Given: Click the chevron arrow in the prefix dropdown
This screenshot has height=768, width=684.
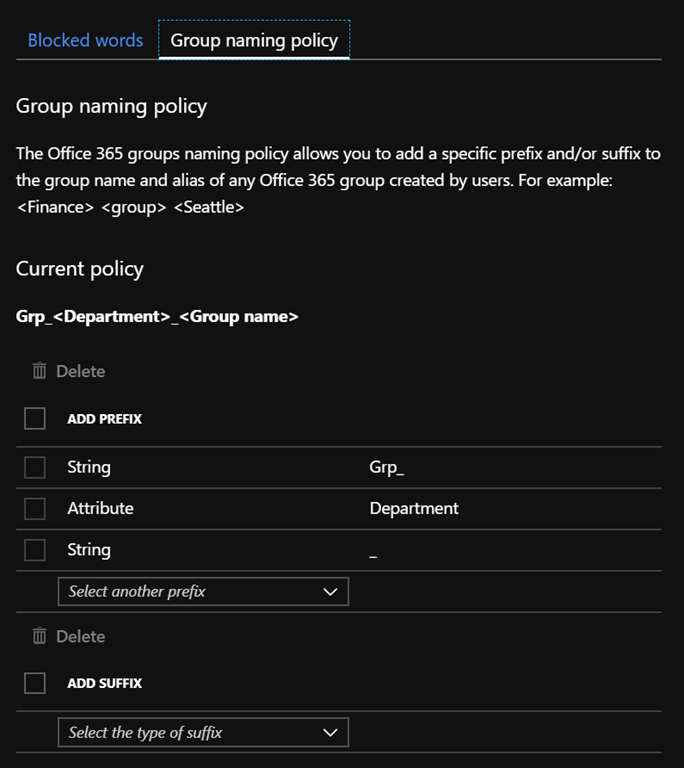Looking at the screenshot, I should 332,592.
